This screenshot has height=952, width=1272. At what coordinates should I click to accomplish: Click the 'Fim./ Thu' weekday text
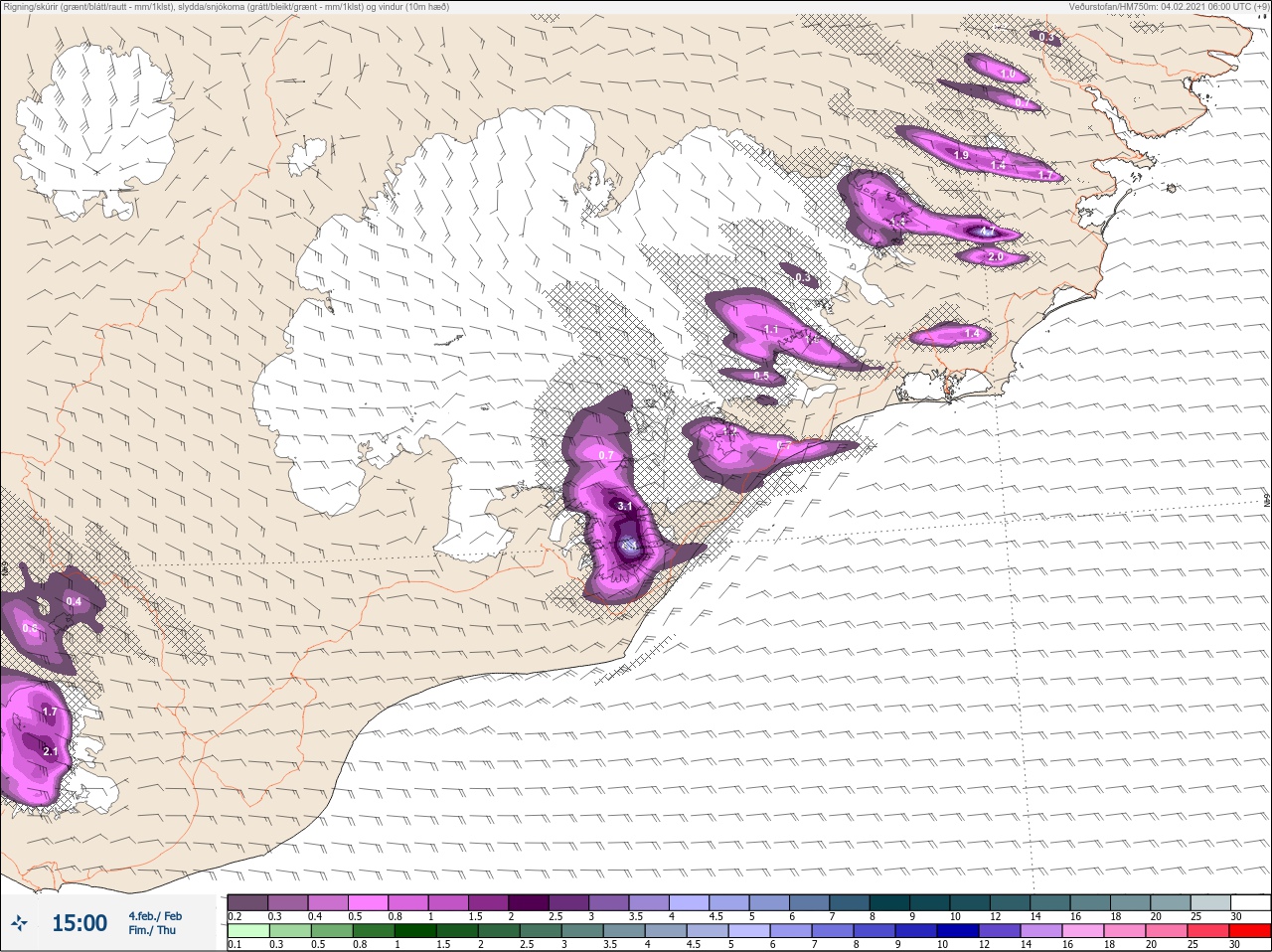[152, 930]
